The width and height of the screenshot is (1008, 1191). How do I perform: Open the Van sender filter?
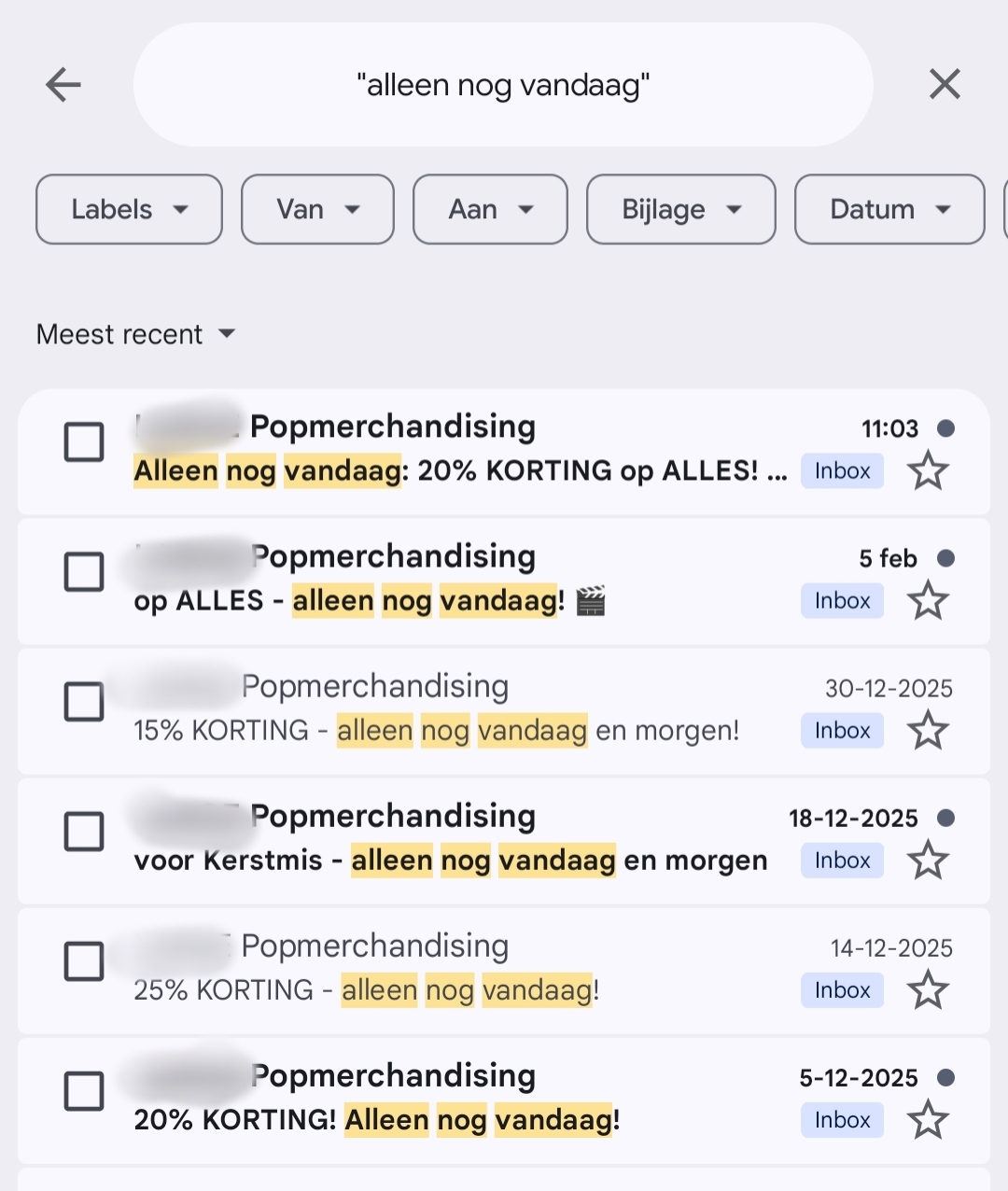pyautogui.click(x=317, y=209)
